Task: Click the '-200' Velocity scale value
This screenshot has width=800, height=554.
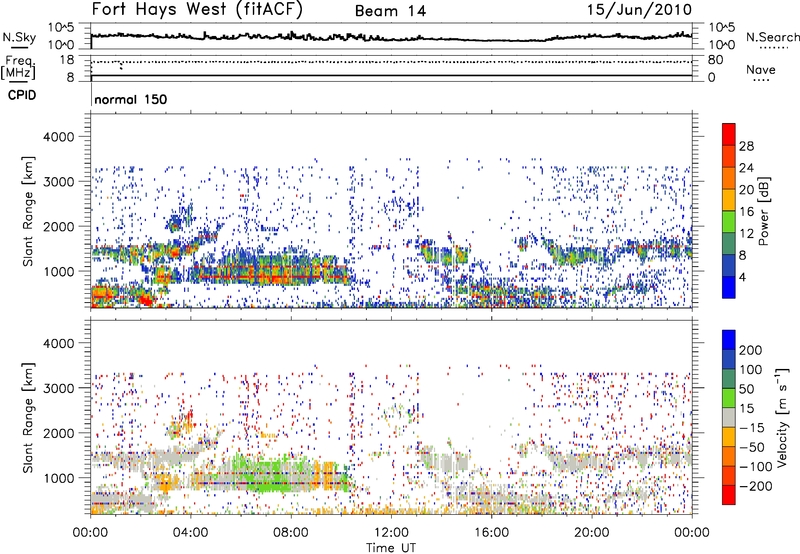Action: point(755,486)
